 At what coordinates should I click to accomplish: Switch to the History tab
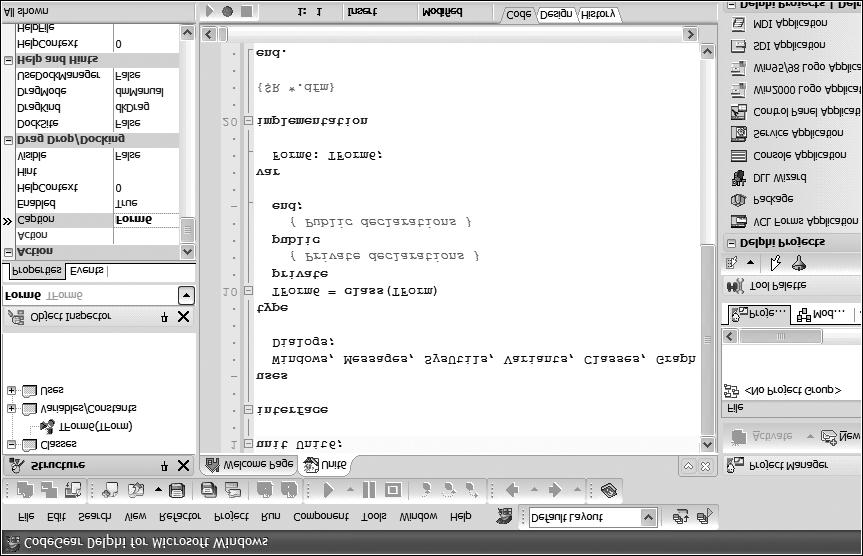point(598,14)
